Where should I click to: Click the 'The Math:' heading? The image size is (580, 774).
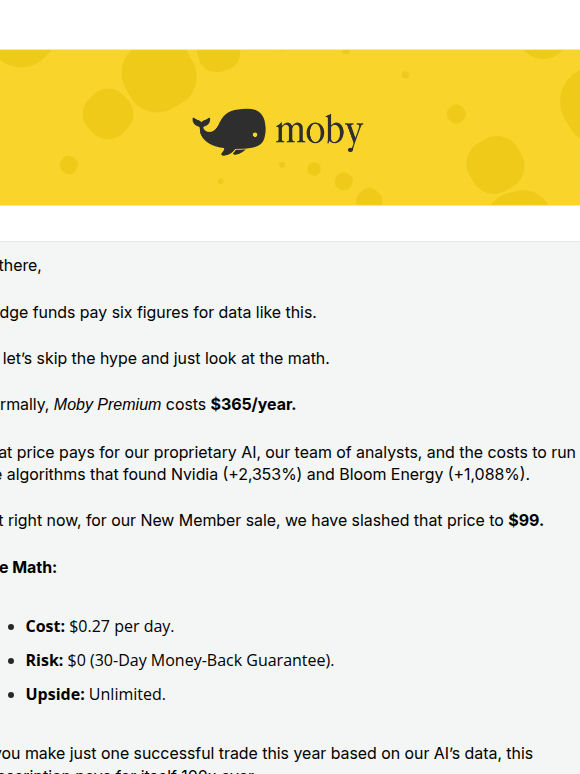[28, 568]
